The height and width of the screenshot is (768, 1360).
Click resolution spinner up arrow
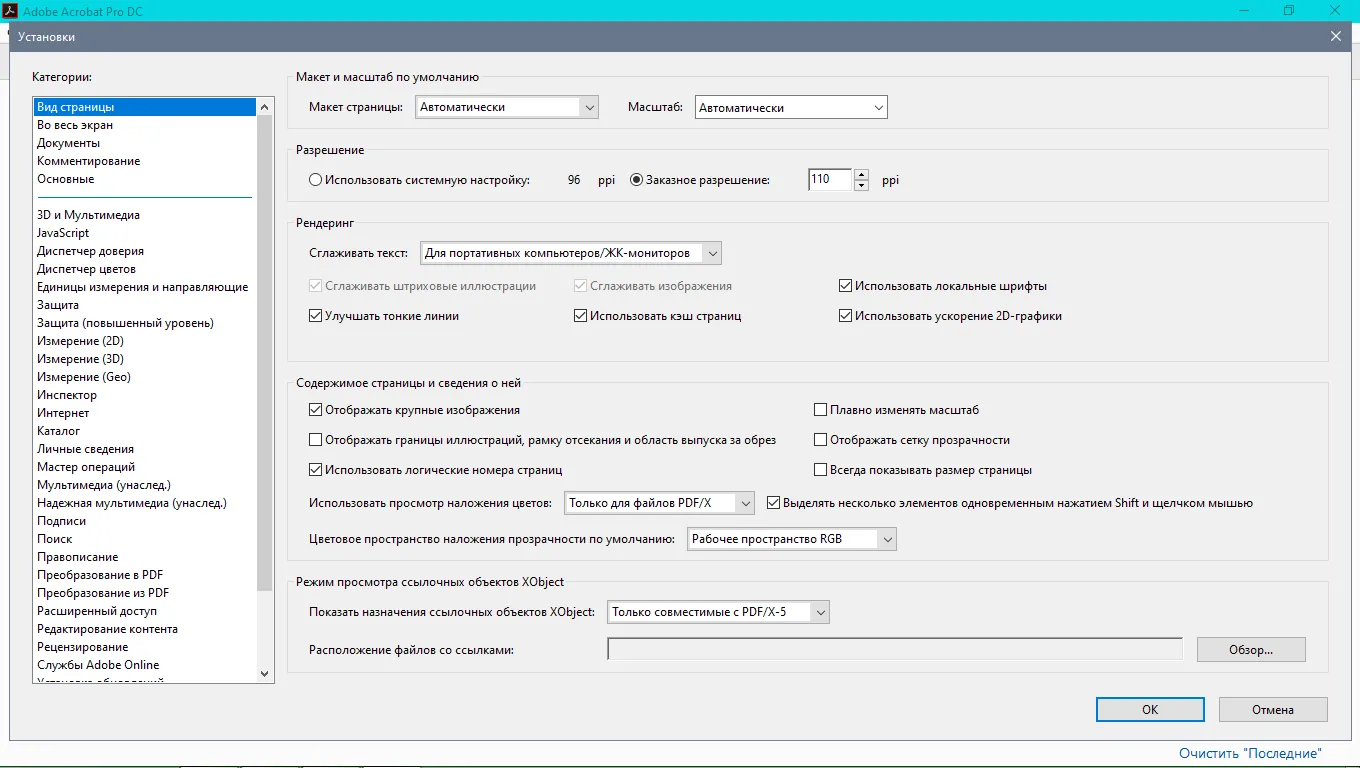(861, 174)
